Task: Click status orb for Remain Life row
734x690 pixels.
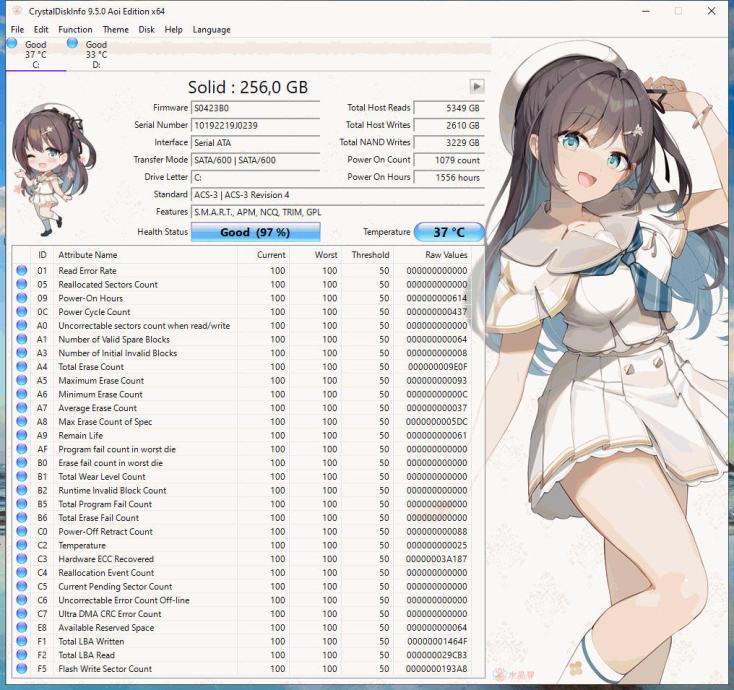Action: click(x=22, y=436)
